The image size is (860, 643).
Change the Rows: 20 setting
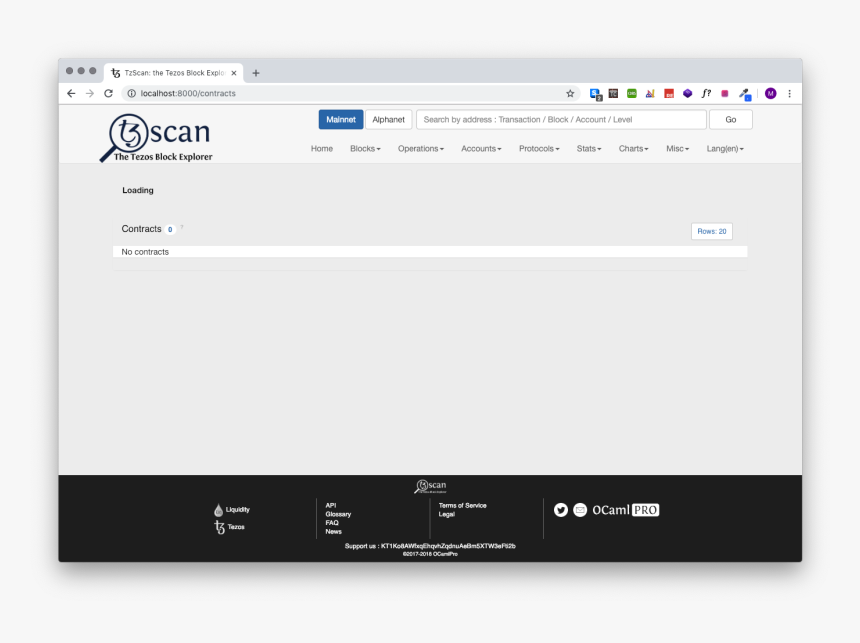tap(711, 231)
